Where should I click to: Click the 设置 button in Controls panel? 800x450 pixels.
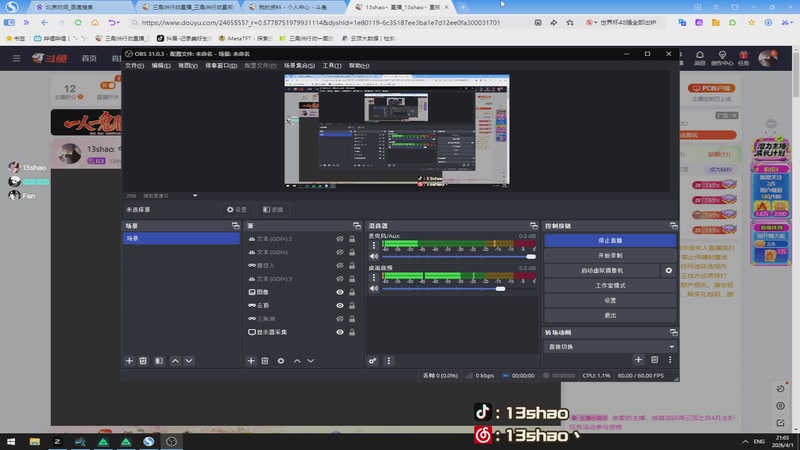tap(610, 301)
